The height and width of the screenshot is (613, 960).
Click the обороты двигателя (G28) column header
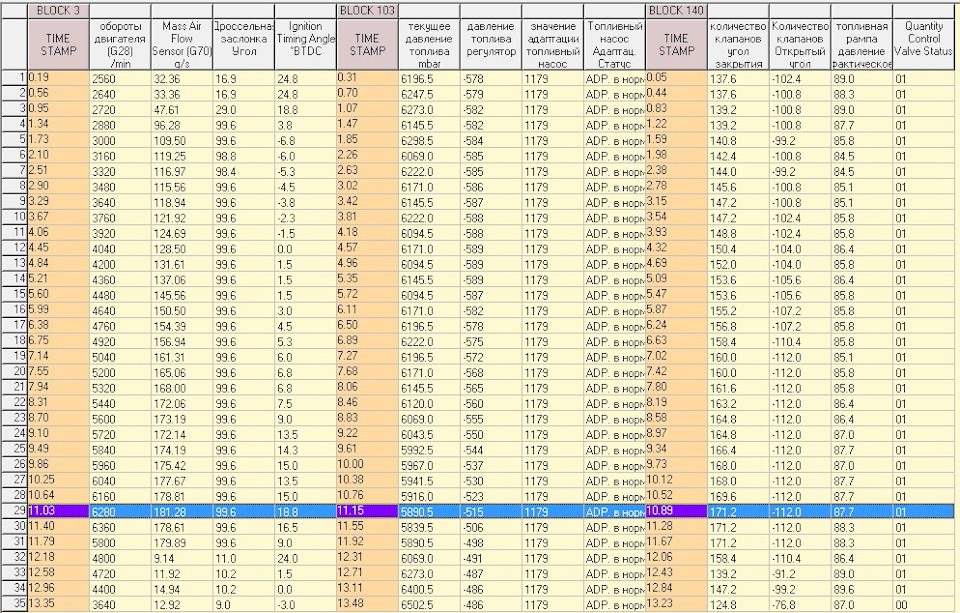[x=119, y=44]
